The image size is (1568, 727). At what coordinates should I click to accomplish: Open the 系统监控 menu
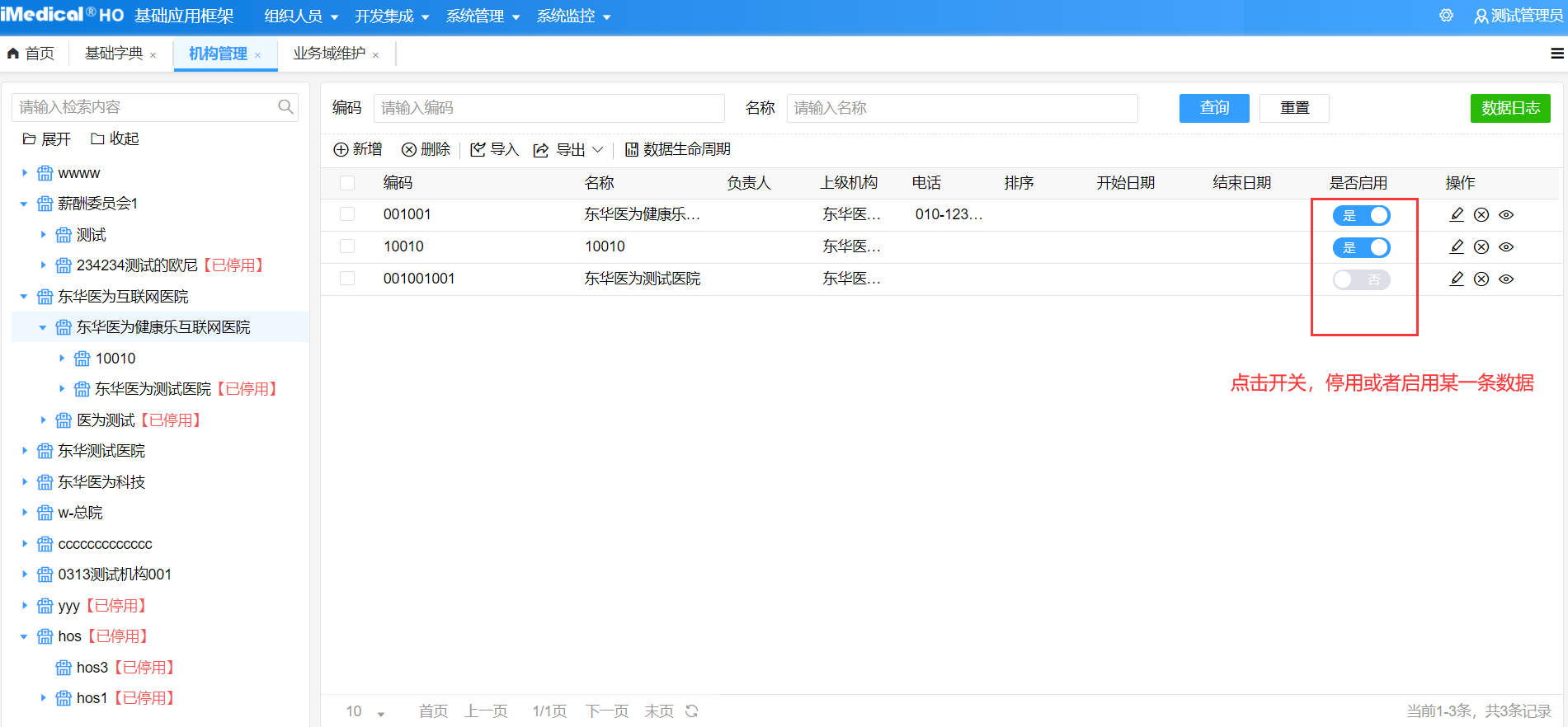coord(573,16)
